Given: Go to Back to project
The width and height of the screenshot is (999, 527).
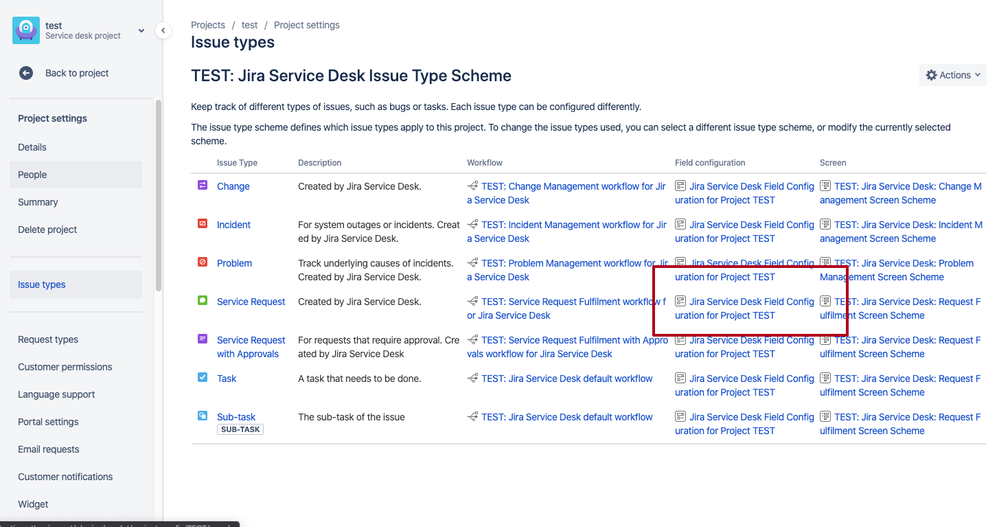Looking at the screenshot, I should pyautogui.click(x=76, y=73).
